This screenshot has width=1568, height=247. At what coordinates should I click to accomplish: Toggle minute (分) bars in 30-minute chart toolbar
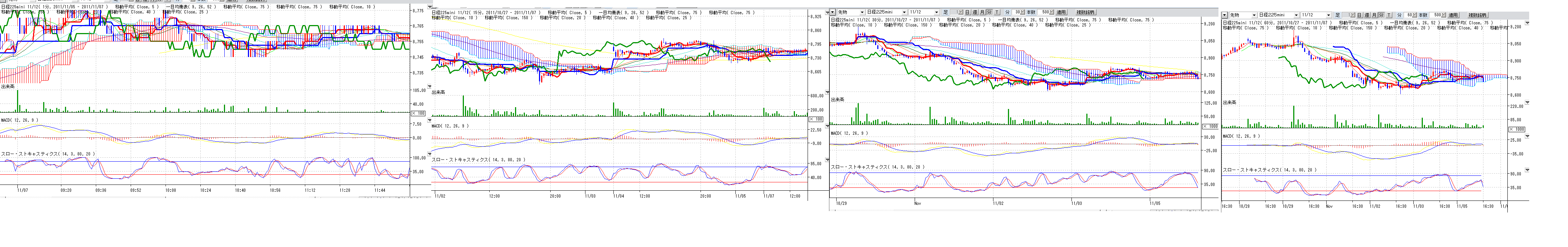click(x=989, y=12)
